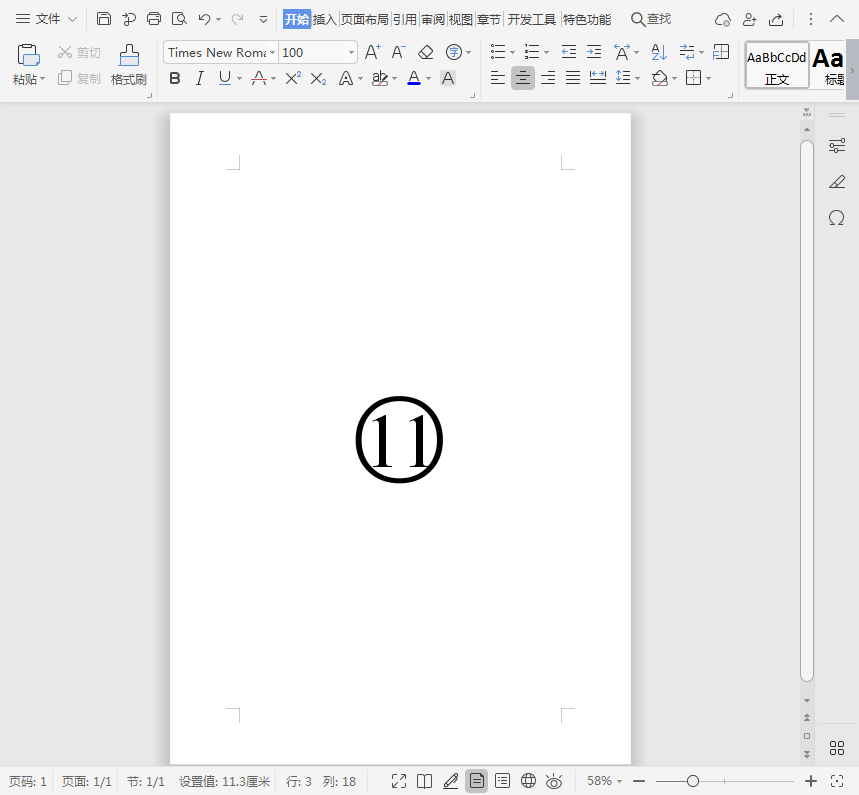Toggle strikethrough formatting
The image size is (859, 795).
[x=259, y=78]
